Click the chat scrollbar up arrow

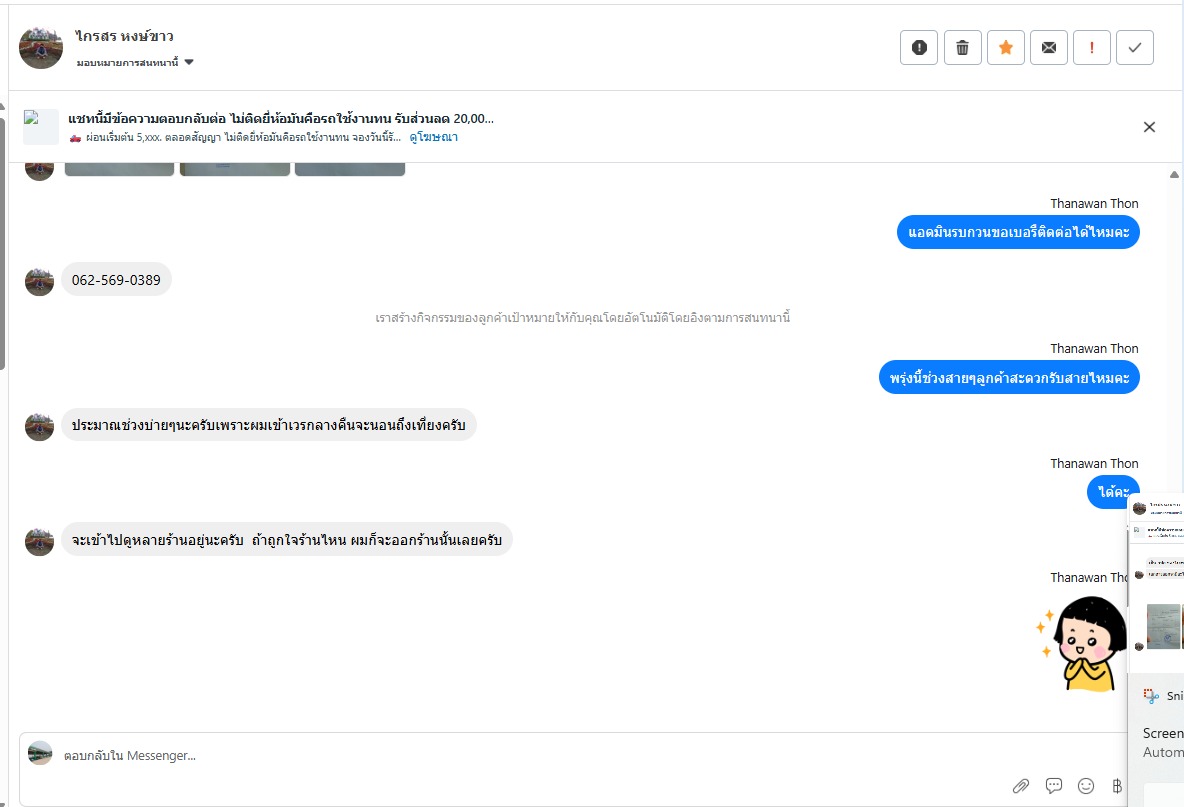click(x=1174, y=174)
